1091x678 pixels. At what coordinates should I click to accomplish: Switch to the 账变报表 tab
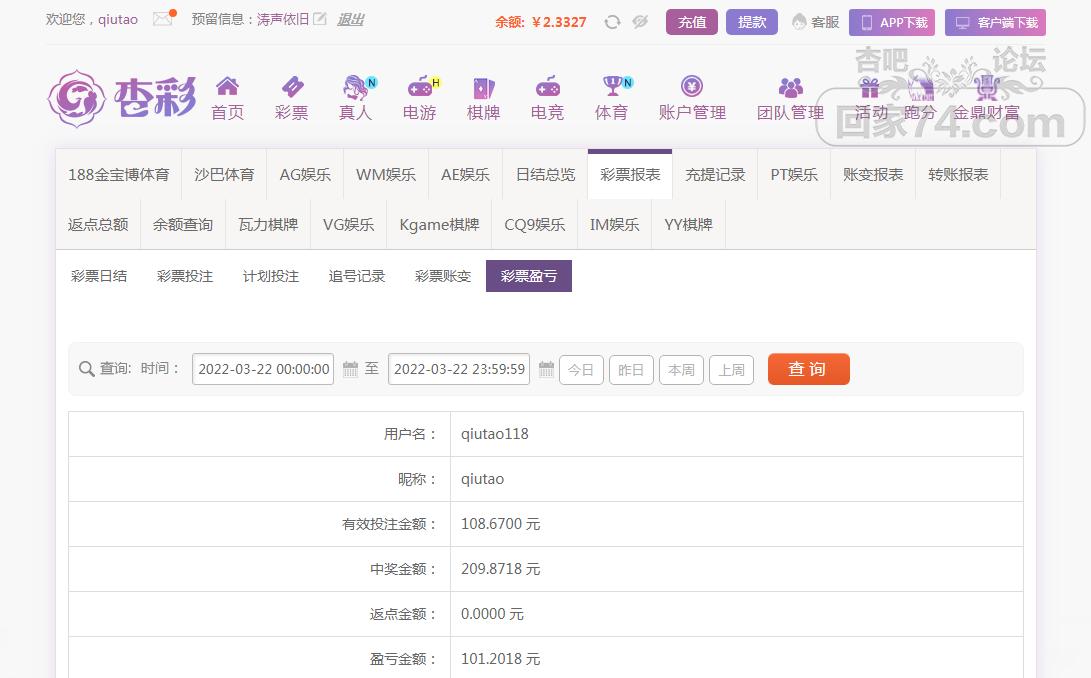872,174
